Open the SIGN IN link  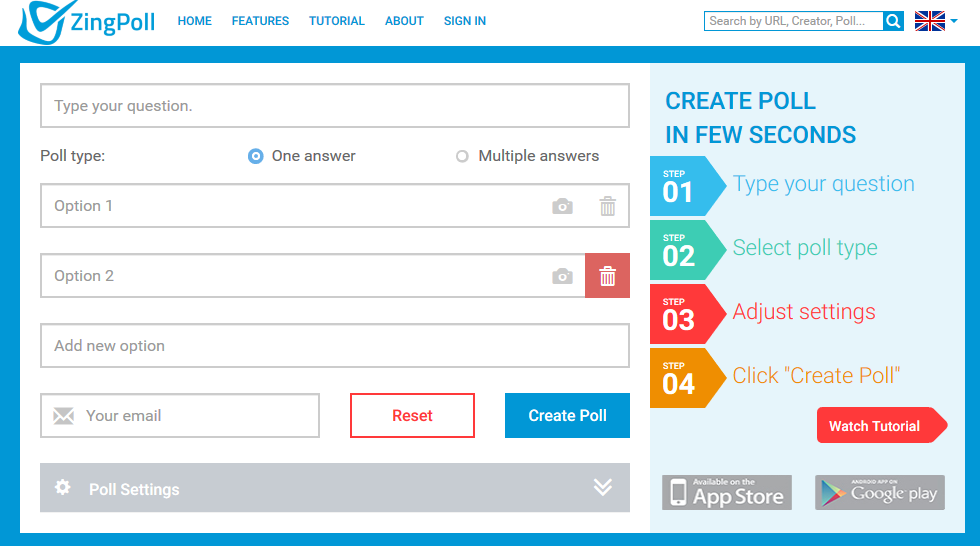click(465, 21)
